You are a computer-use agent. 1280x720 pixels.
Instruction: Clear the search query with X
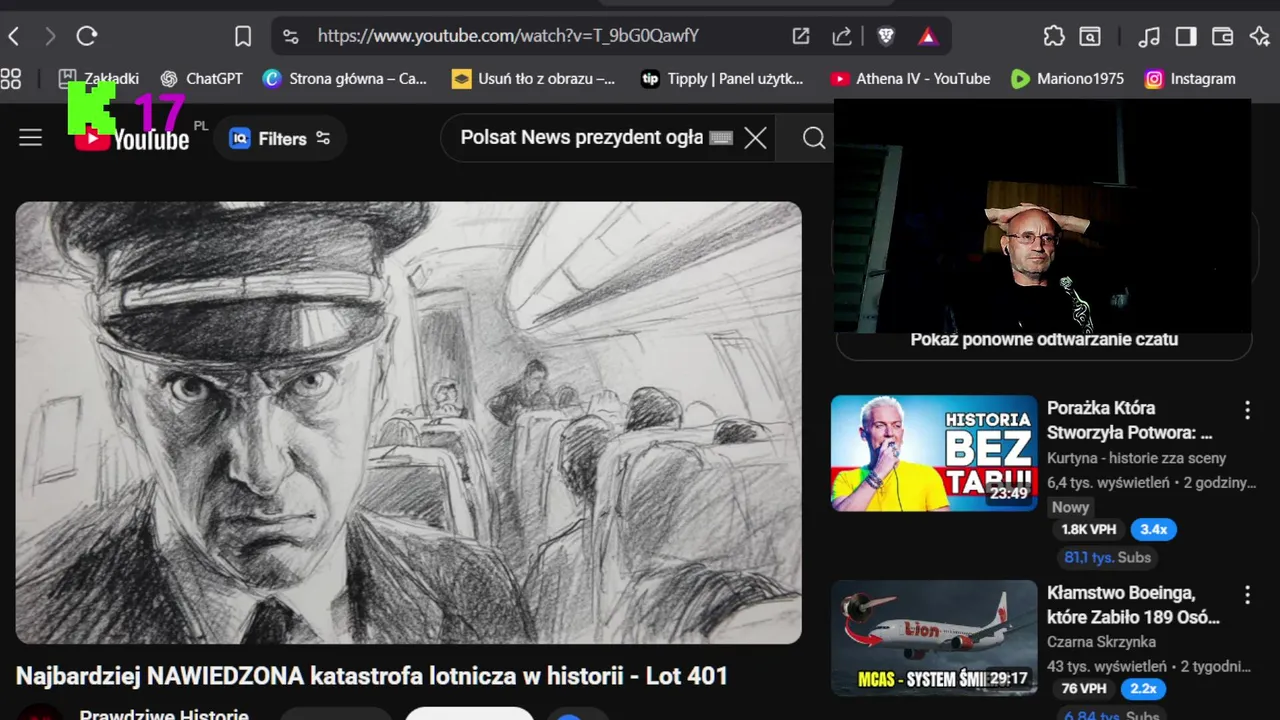click(756, 138)
